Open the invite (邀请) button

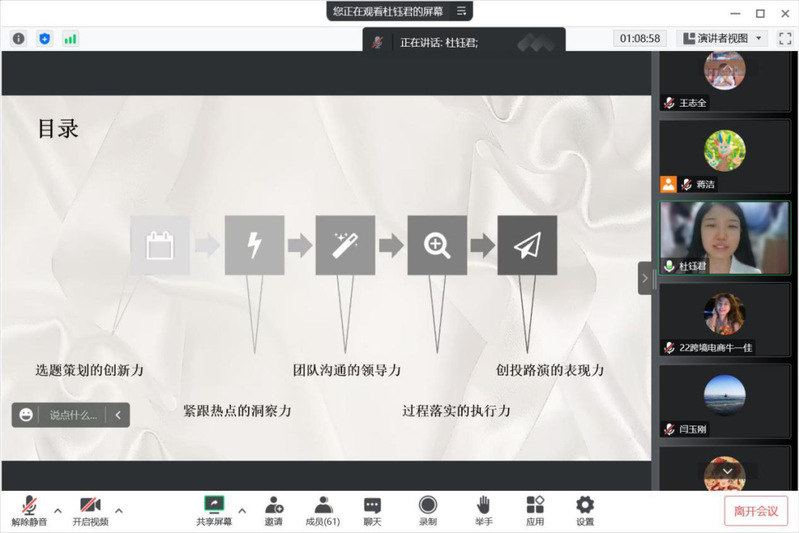pos(274,510)
